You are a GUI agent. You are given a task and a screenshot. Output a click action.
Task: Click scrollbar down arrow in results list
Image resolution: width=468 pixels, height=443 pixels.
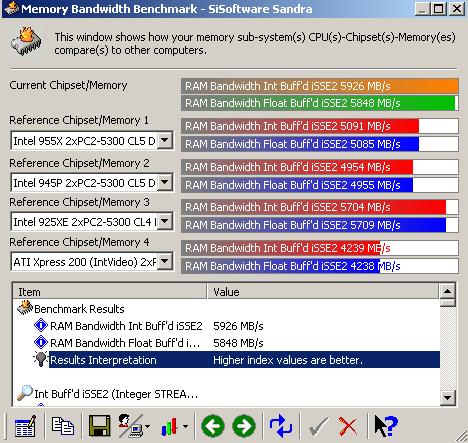pyautogui.click(x=447, y=397)
